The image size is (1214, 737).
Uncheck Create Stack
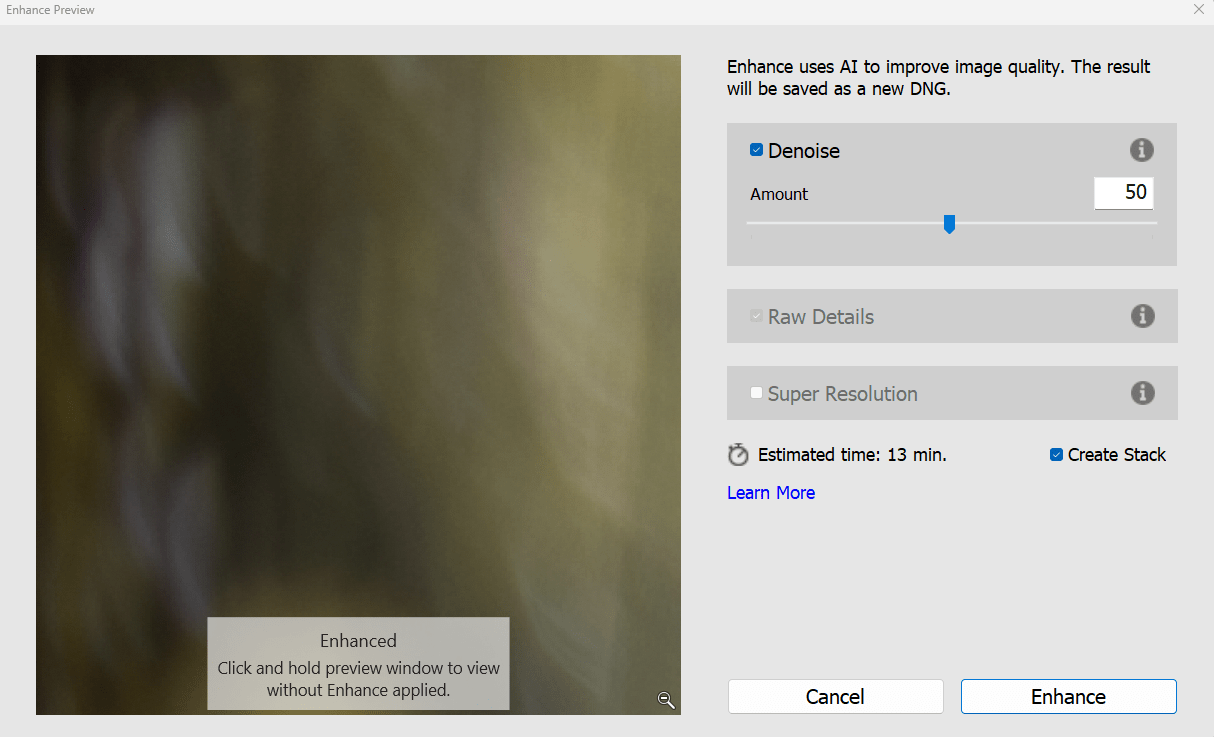click(1056, 454)
